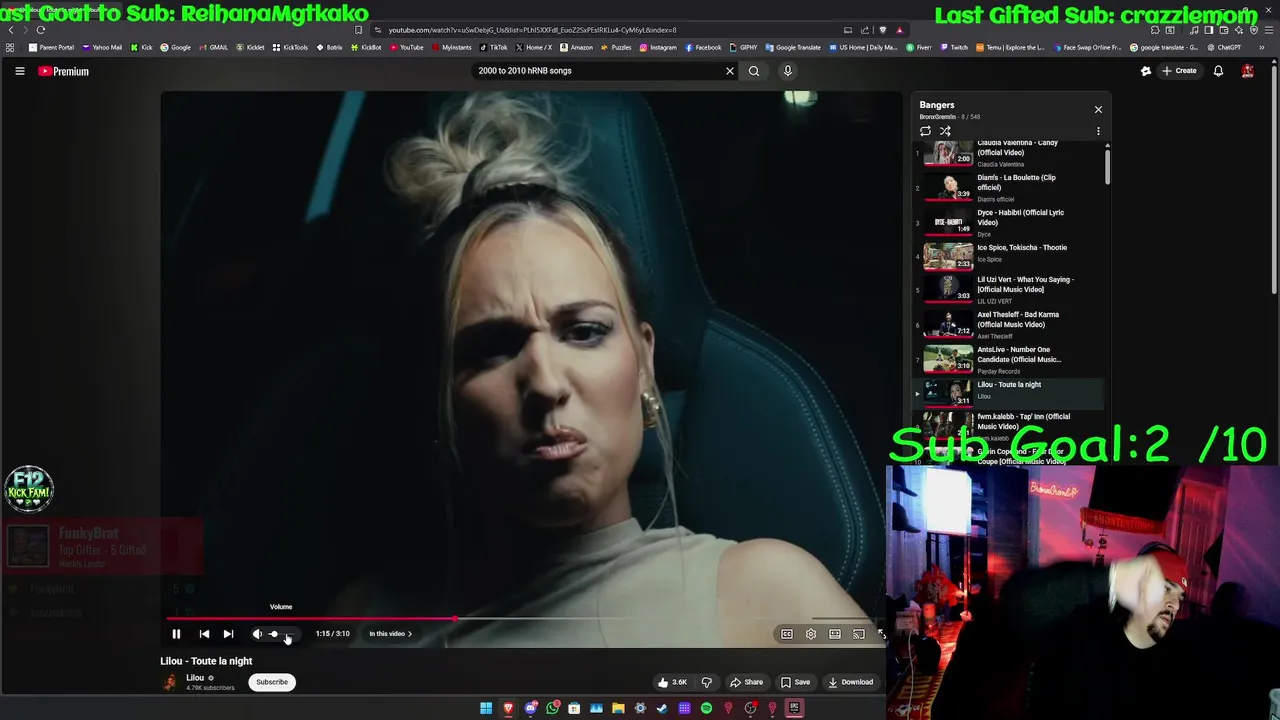Image resolution: width=1280 pixels, height=720 pixels.
Task: Open Lilou channel avatar
Action: [x=170, y=682]
